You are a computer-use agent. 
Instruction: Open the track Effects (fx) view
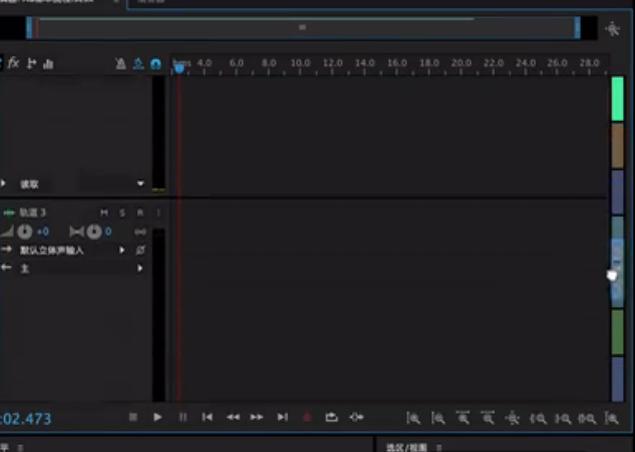point(13,63)
